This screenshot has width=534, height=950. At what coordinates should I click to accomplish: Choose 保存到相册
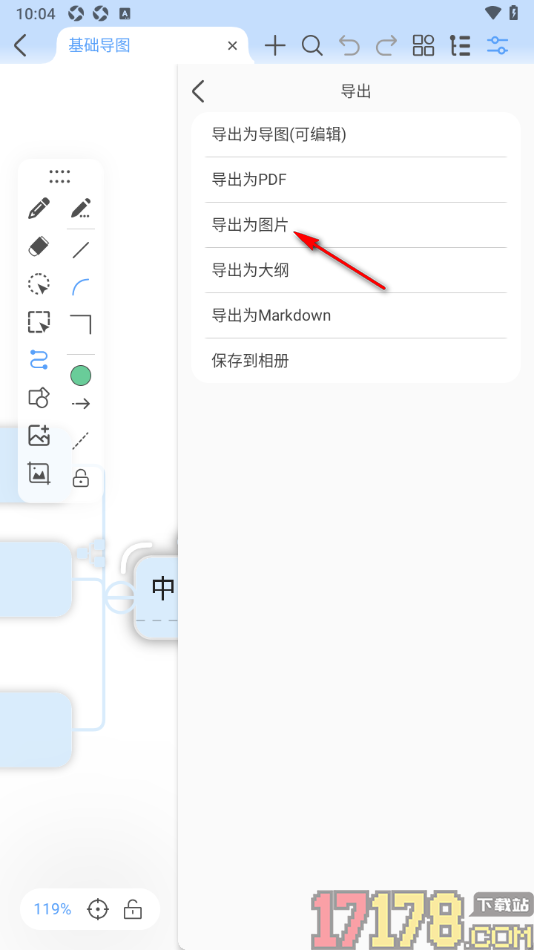356,361
